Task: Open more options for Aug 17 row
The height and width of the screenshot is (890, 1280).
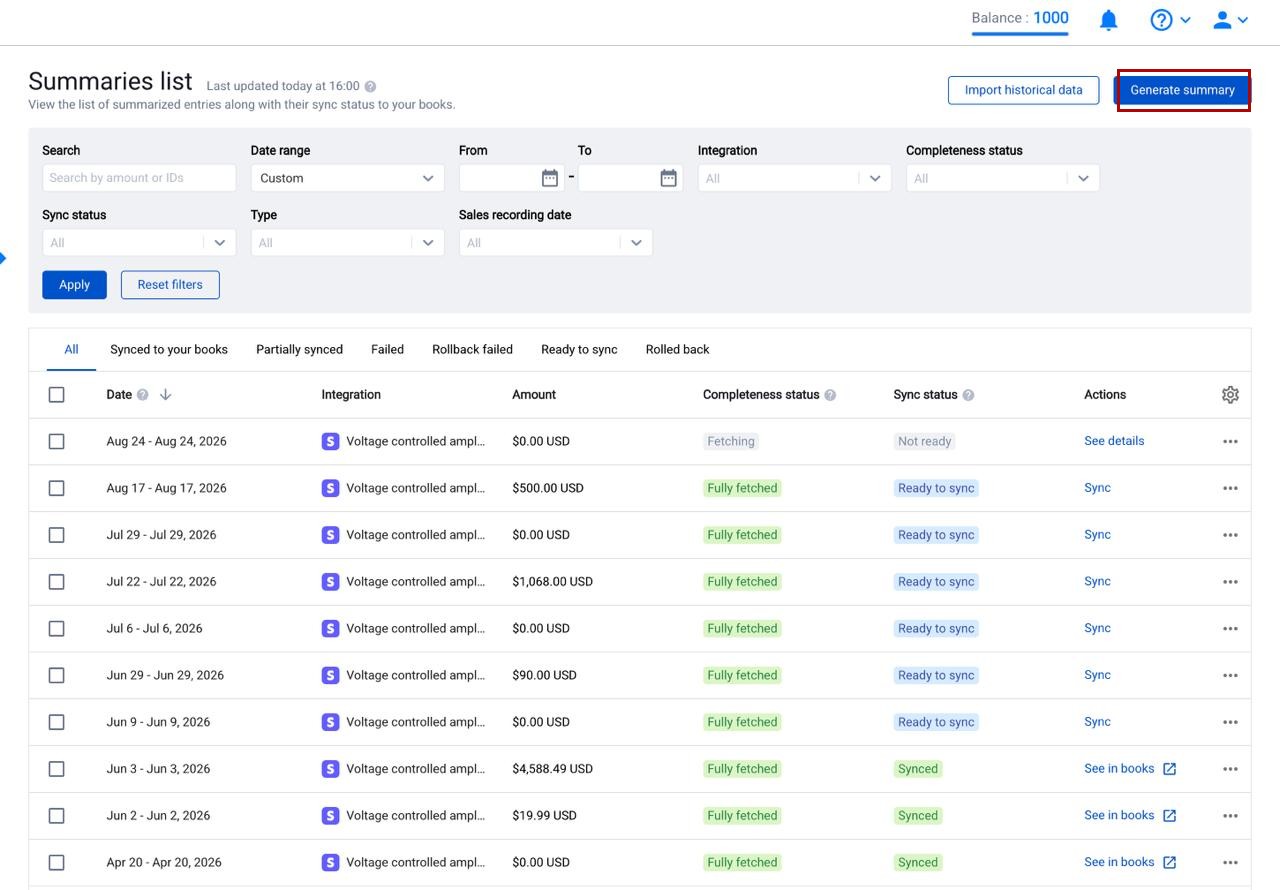Action: tap(1230, 488)
